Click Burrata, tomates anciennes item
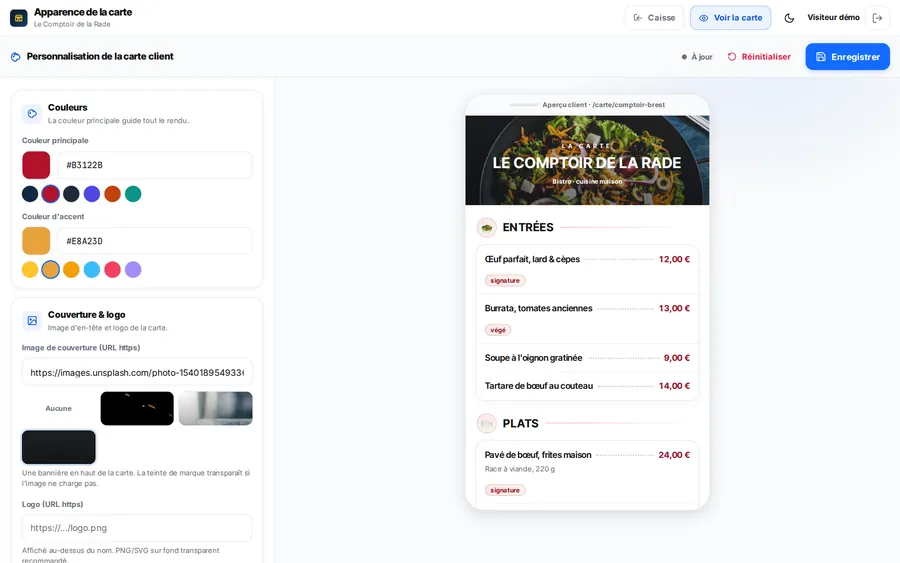 pos(587,319)
